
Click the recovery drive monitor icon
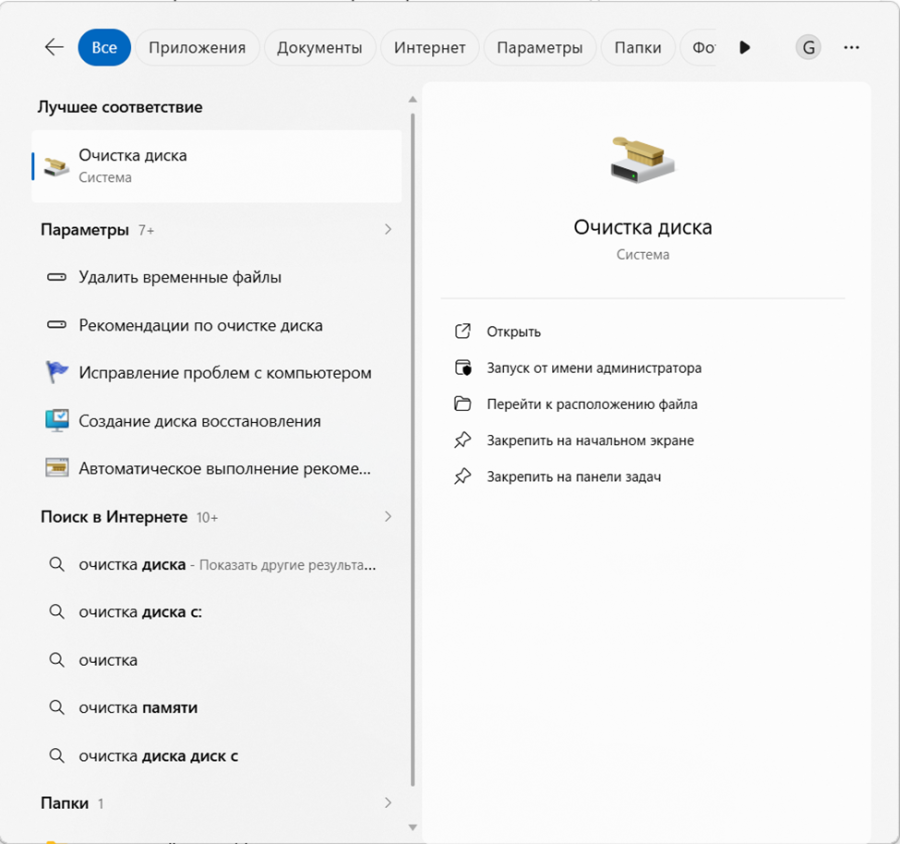tap(57, 421)
